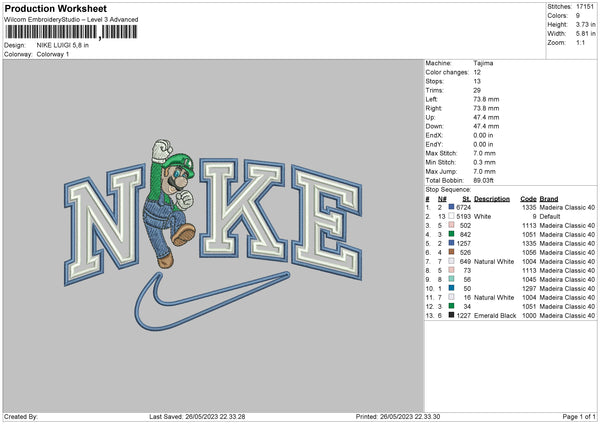This screenshot has height=424, width=600.
Task: Select the green swatch in the 842-stitch row
Action: pyautogui.click(x=451, y=234)
